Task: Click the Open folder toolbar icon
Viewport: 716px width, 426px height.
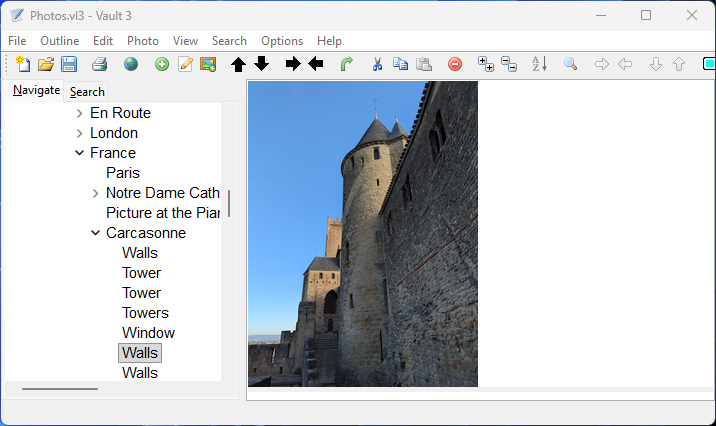Action: coord(46,64)
